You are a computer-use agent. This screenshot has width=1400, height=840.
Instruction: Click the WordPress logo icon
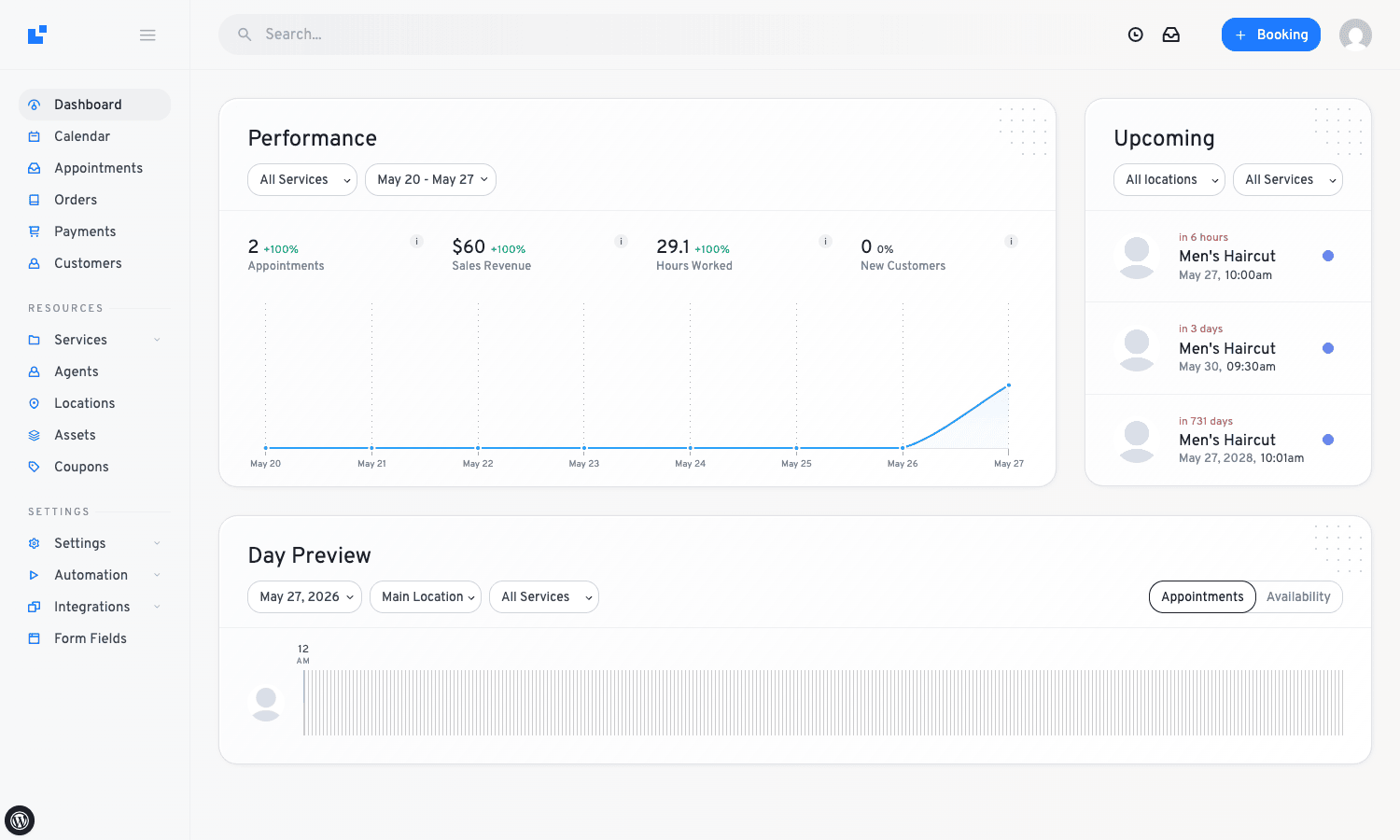coord(20,820)
